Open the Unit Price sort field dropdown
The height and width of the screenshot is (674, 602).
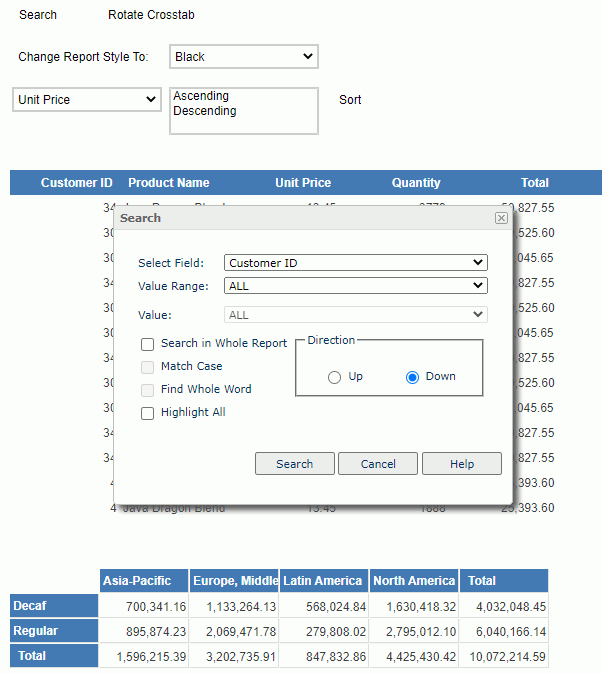(x=86, y=100)
